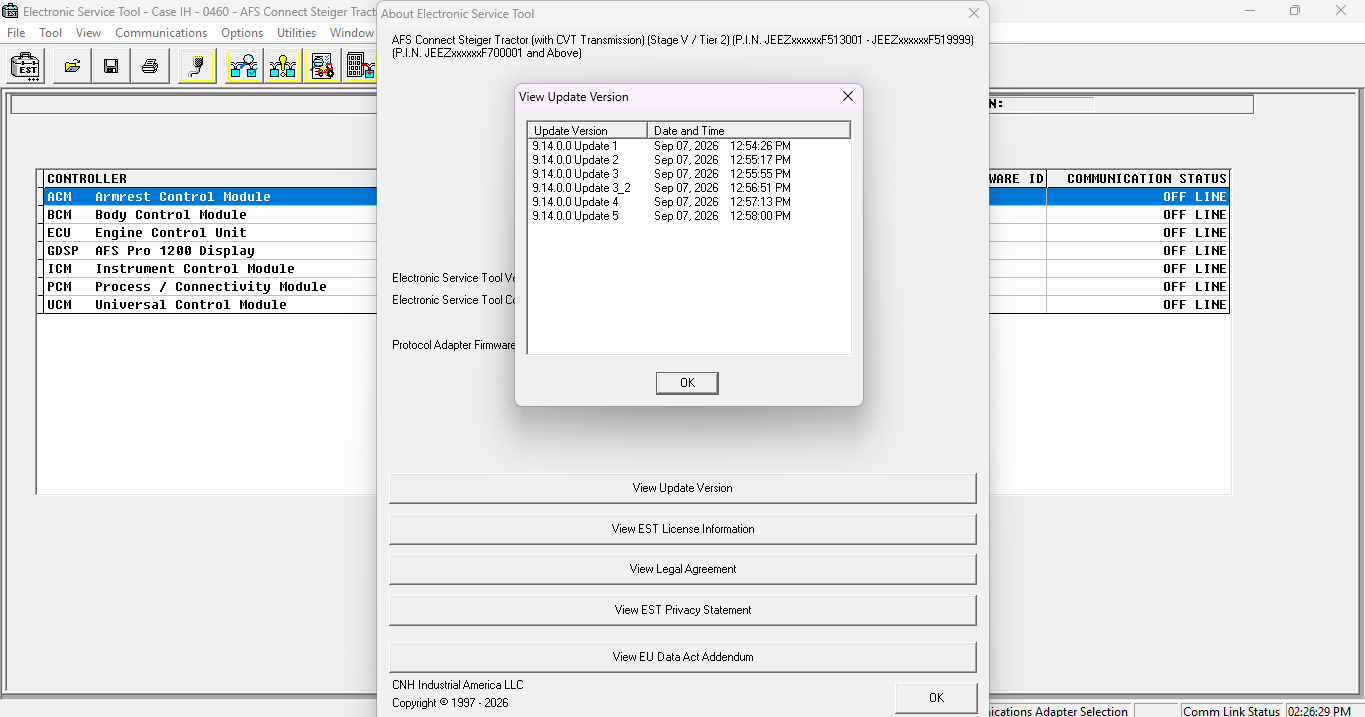Click the Date and Time column header
The height and width of the screenshot is (717, 1365).
coord(749,131)
